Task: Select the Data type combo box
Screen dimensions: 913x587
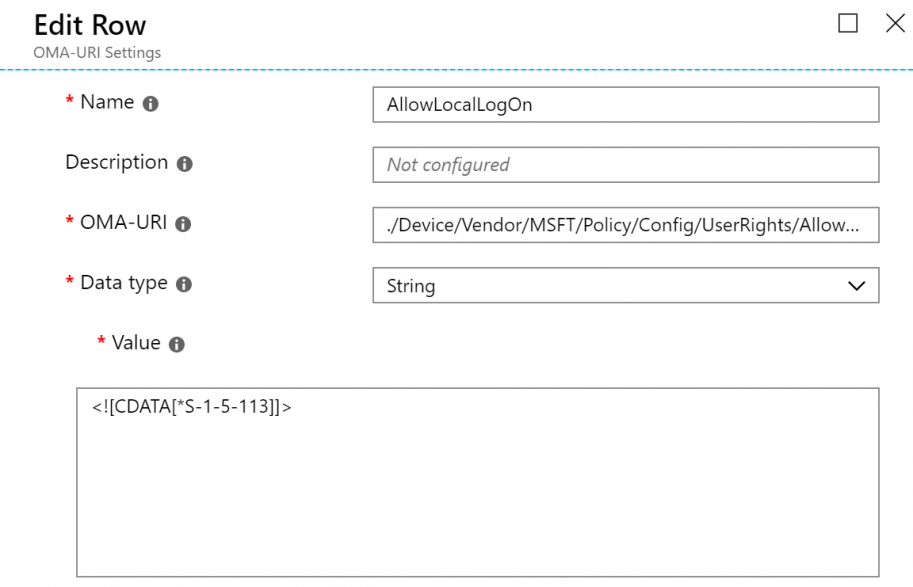Action: pyautogui.click(x=625, y=286)
